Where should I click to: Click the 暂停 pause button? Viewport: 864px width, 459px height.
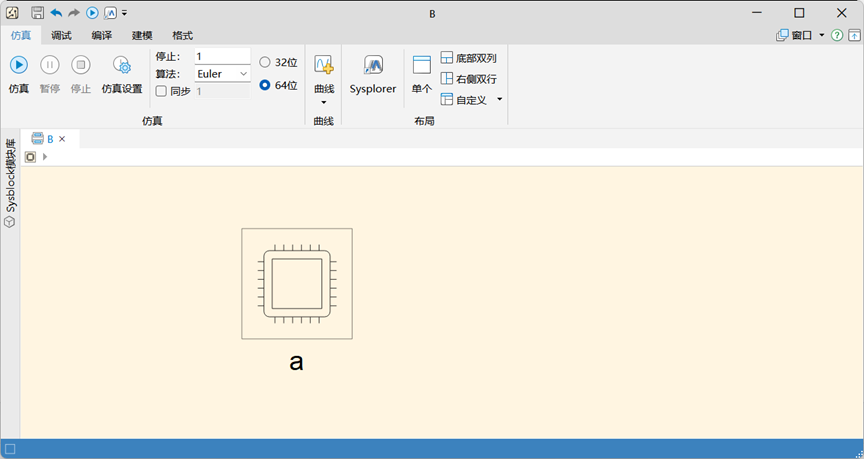point(50,74)
